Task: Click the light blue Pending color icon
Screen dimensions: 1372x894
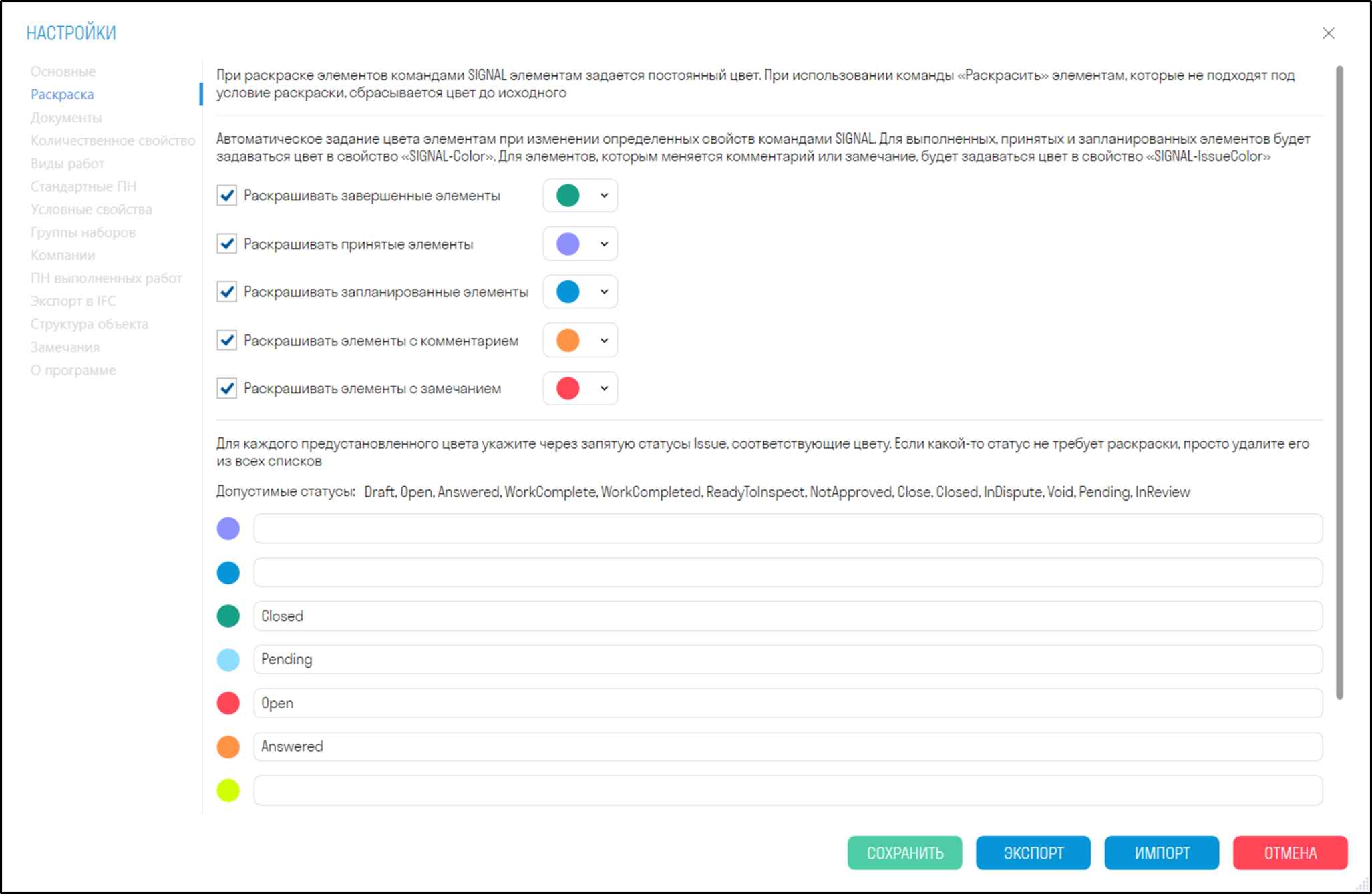Action: (229, 659)
